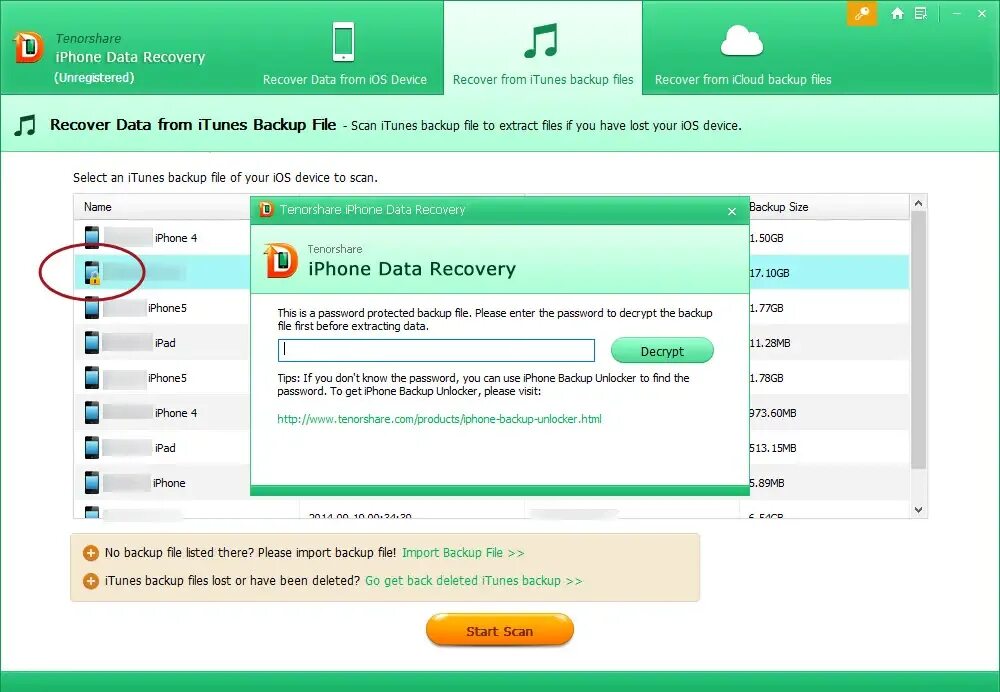
Task: Select the first iPhone 4 backup's device icon
Action: pos(92,237)
